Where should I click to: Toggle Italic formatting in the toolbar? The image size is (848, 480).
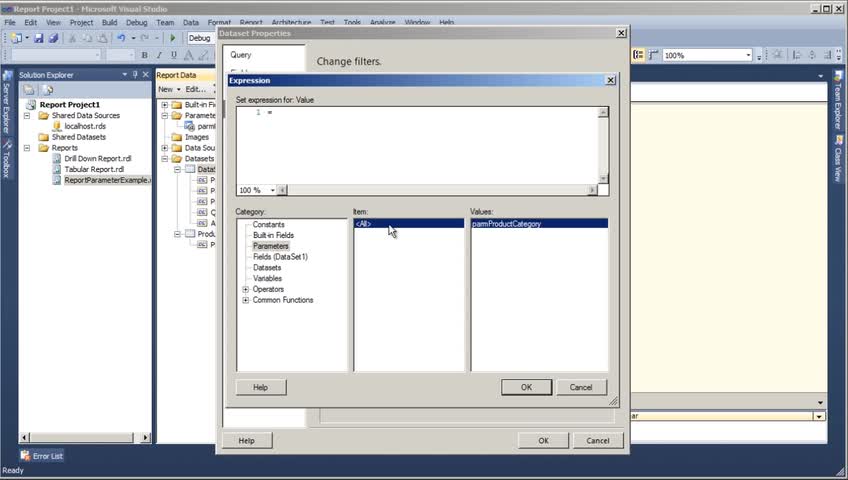click(159, 55)
